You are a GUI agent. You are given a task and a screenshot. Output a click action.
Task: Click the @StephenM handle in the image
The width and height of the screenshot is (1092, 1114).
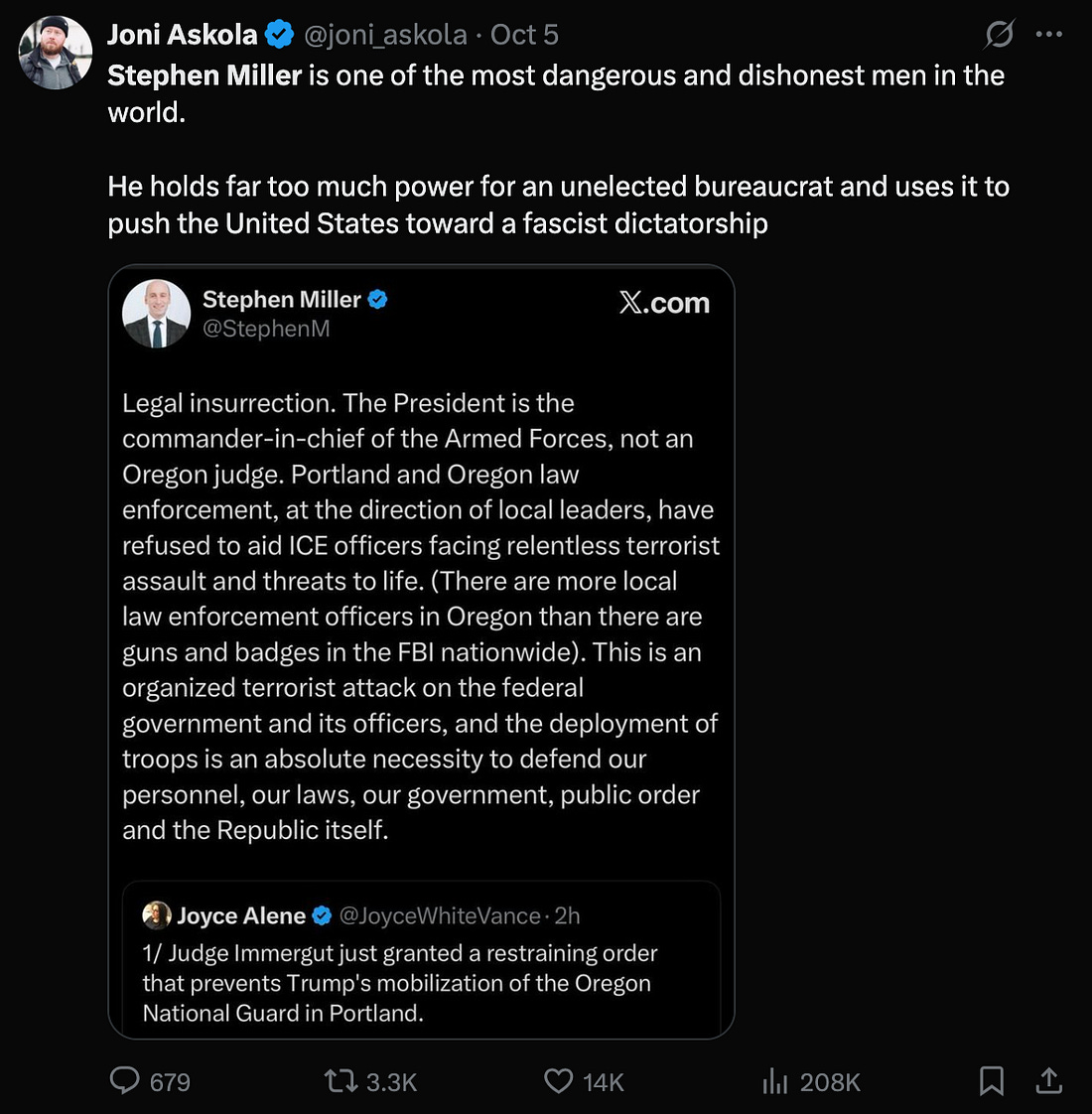[x=266, y=329]
